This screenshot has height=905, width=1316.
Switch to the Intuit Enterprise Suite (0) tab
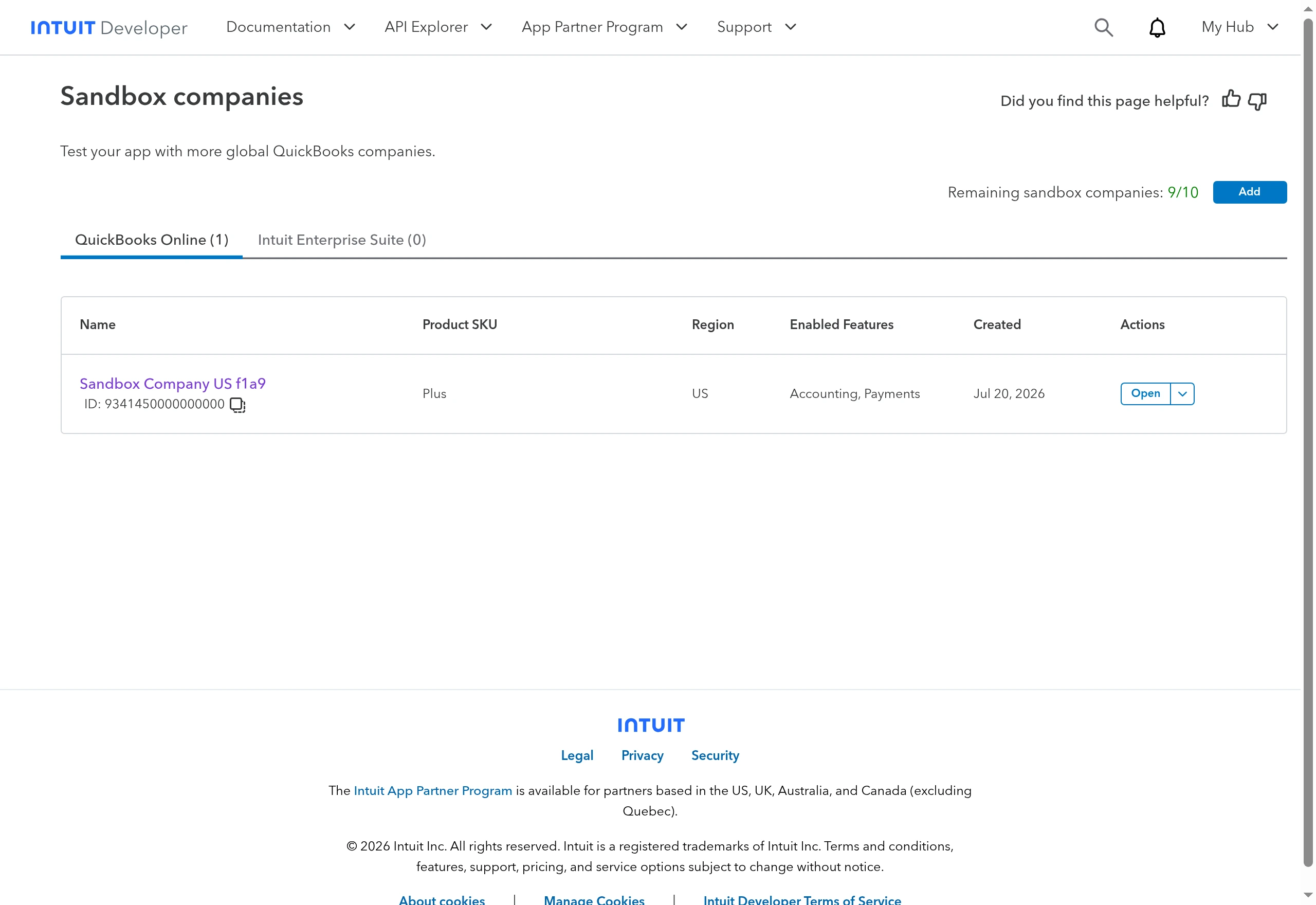pos(342,240)
